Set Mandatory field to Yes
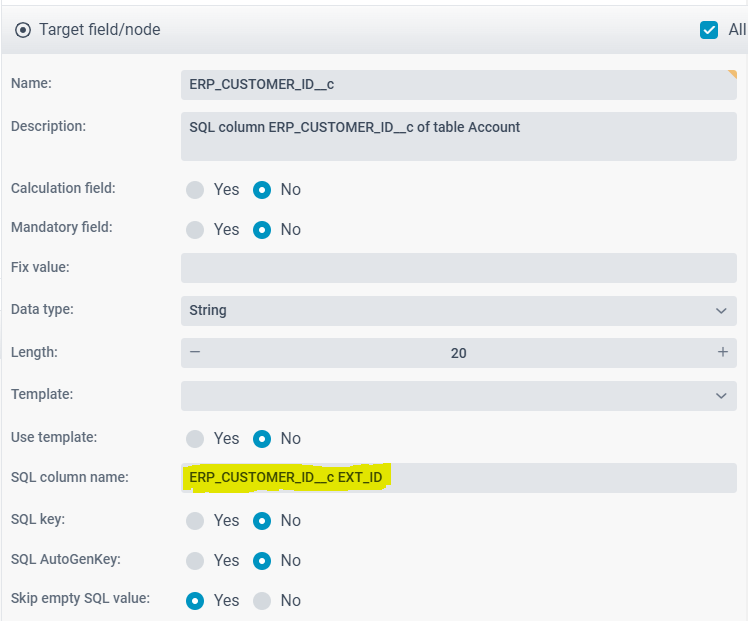Image resolution: width=748 pixels, height=621 pixels. pos(195,230)
